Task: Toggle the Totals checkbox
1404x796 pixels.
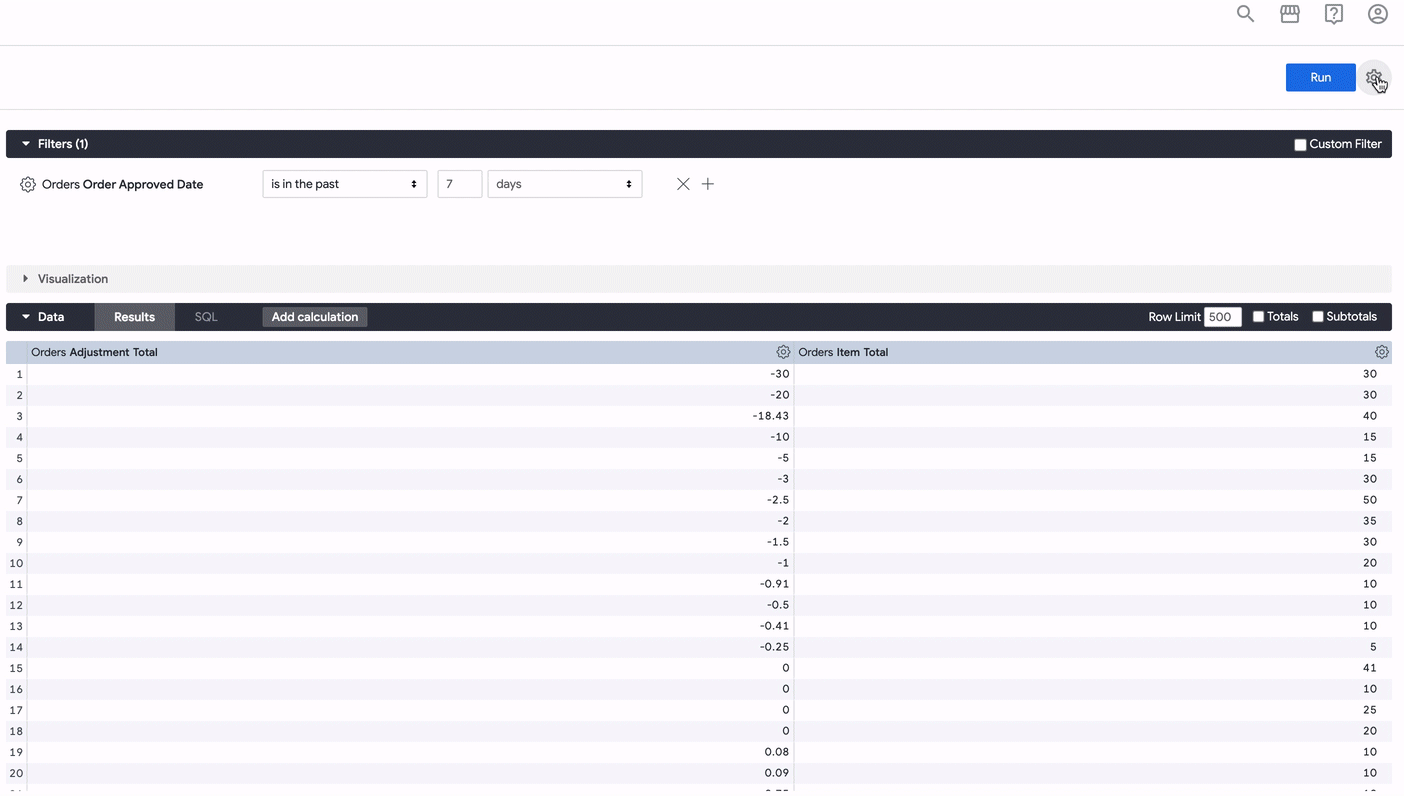Action: coord(1258,317)
